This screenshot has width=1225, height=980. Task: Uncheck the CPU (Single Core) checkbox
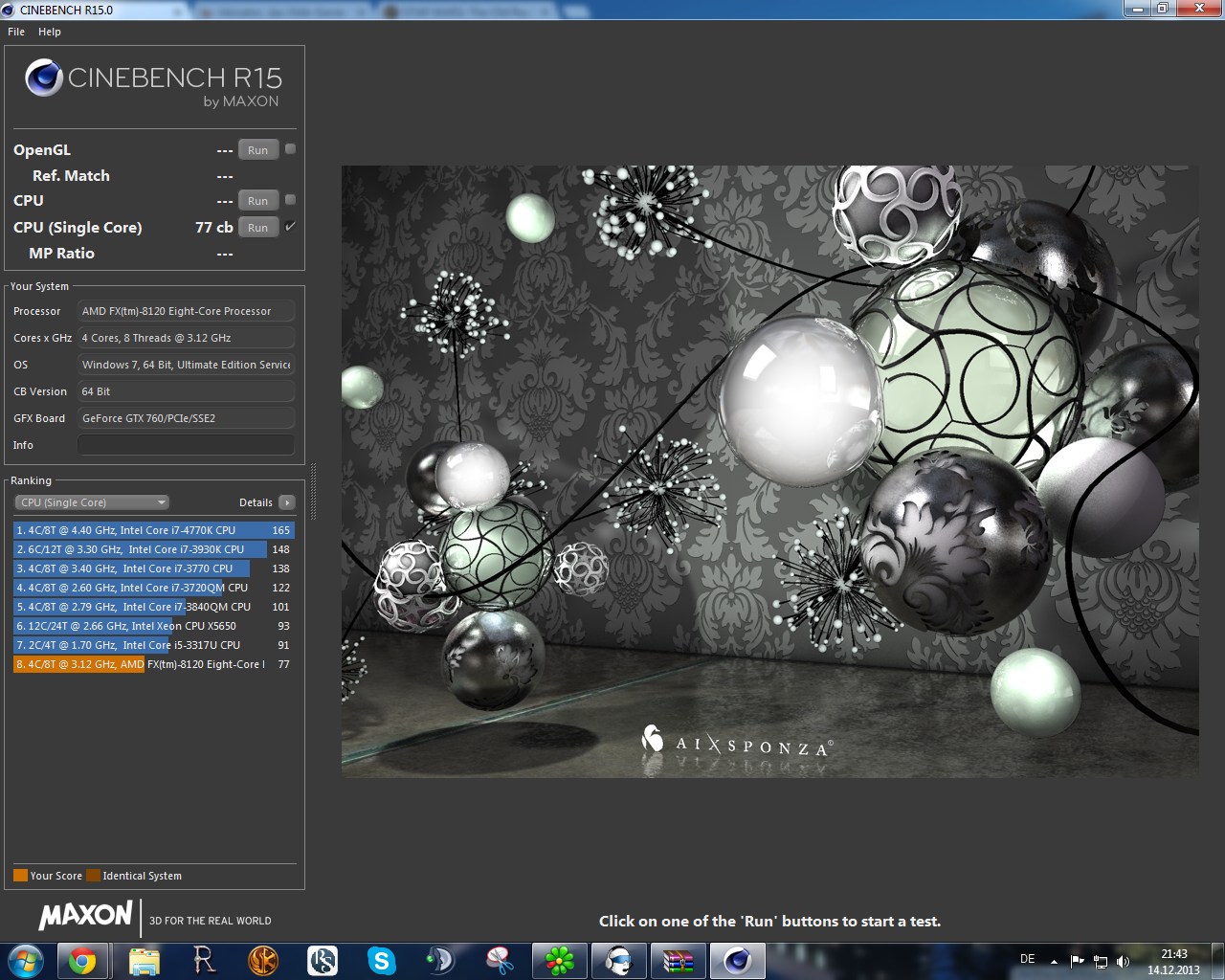tap(290, 227)
